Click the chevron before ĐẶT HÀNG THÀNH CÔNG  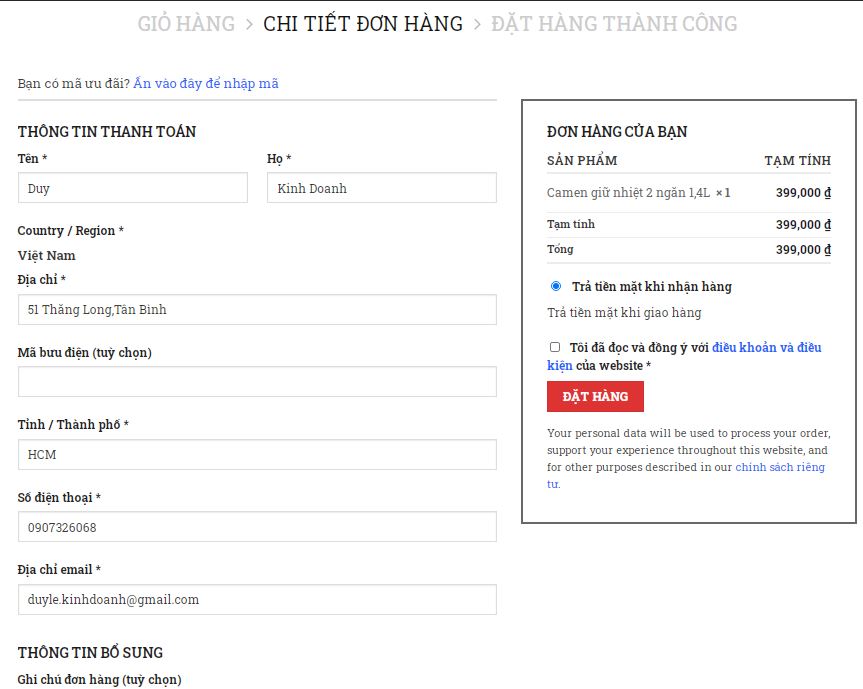click(477, 24)
